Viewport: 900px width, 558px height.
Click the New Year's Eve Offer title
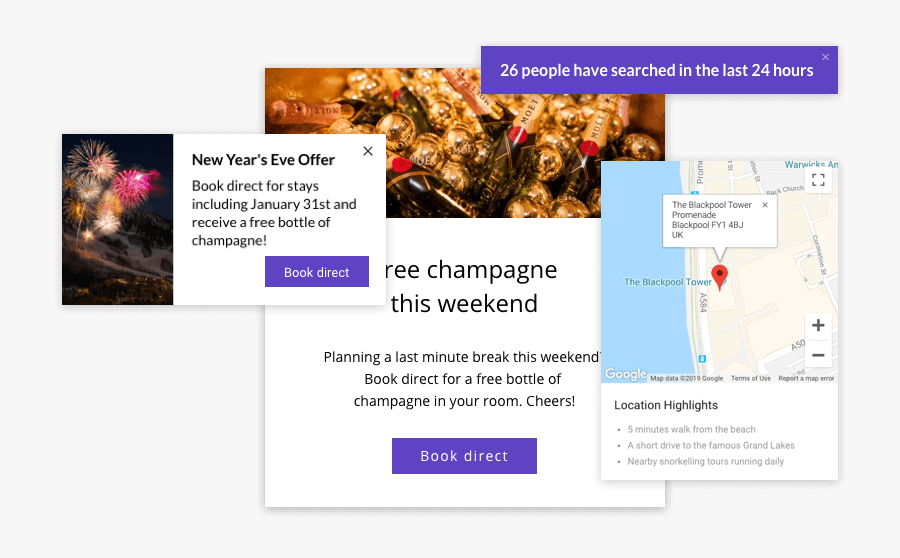coord(263,159)
